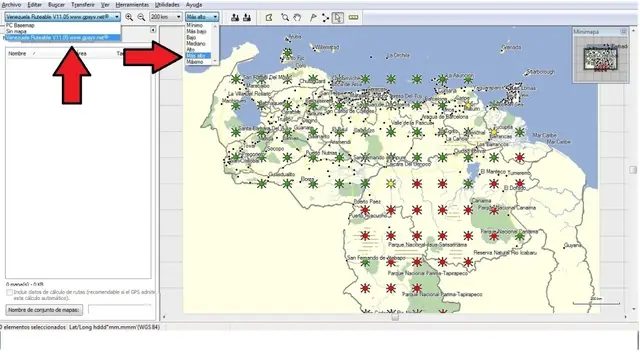Image resolution: width=640 pixels, height=360 pixels.
Task: Click Nombre de conjunto de mapas button
Action: pyautogui.click(x=44, y=310)
